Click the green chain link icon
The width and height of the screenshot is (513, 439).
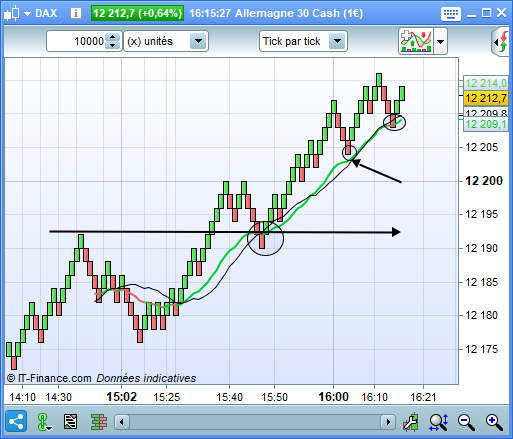pyautogui.click(x=44, y=422)
